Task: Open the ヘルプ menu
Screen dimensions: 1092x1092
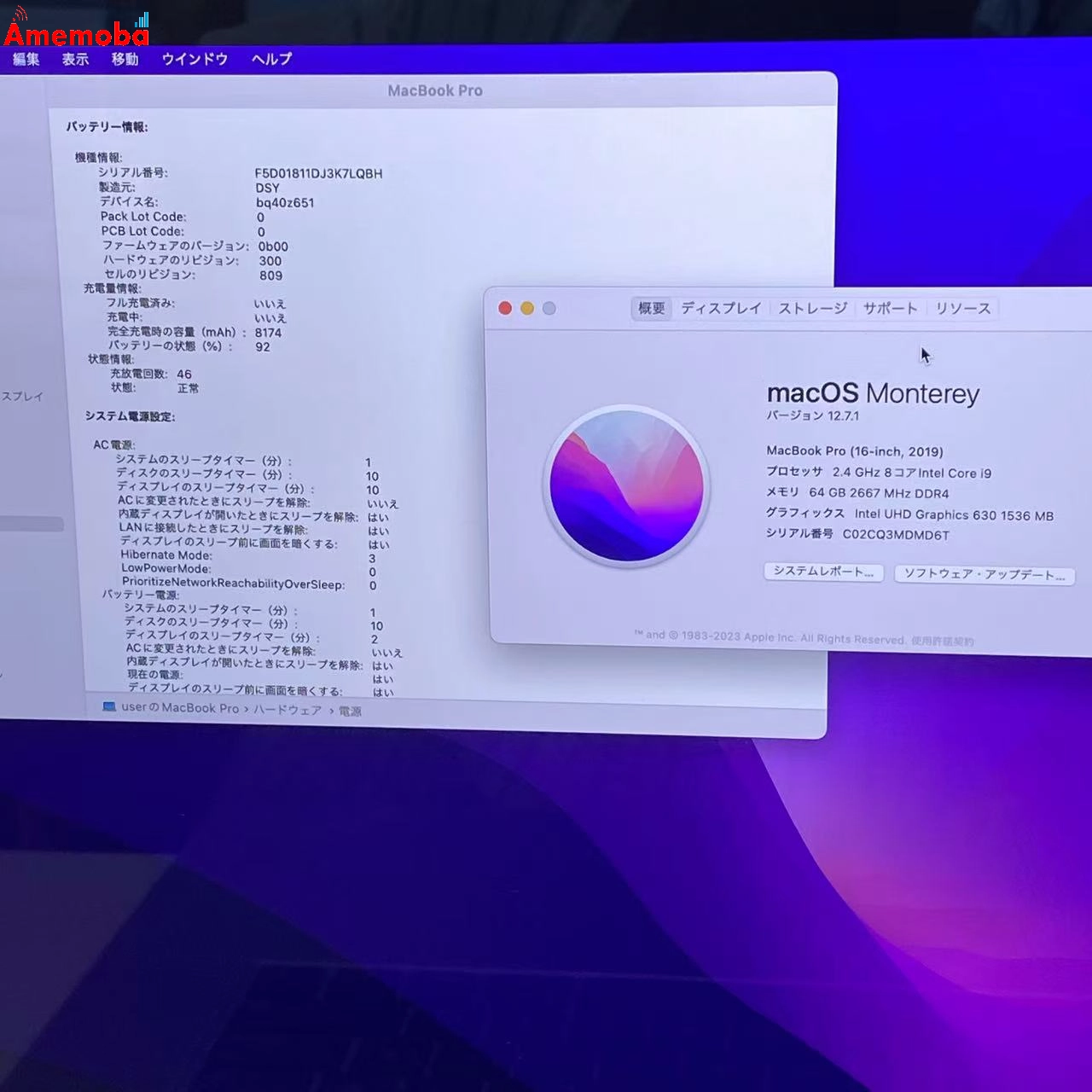Action: (x=270, y=59)
